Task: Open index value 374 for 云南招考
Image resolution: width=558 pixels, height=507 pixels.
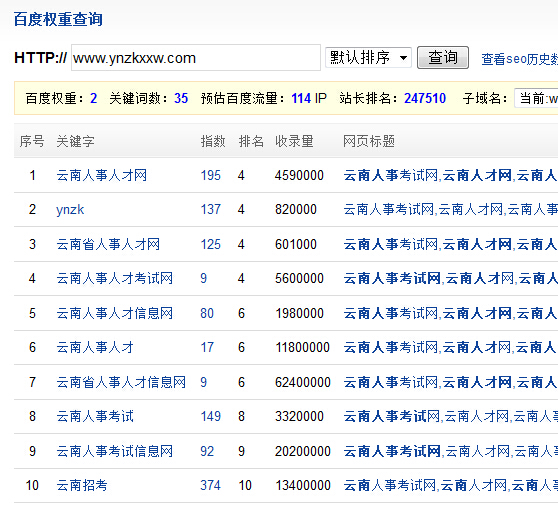Action: point(211,485)
